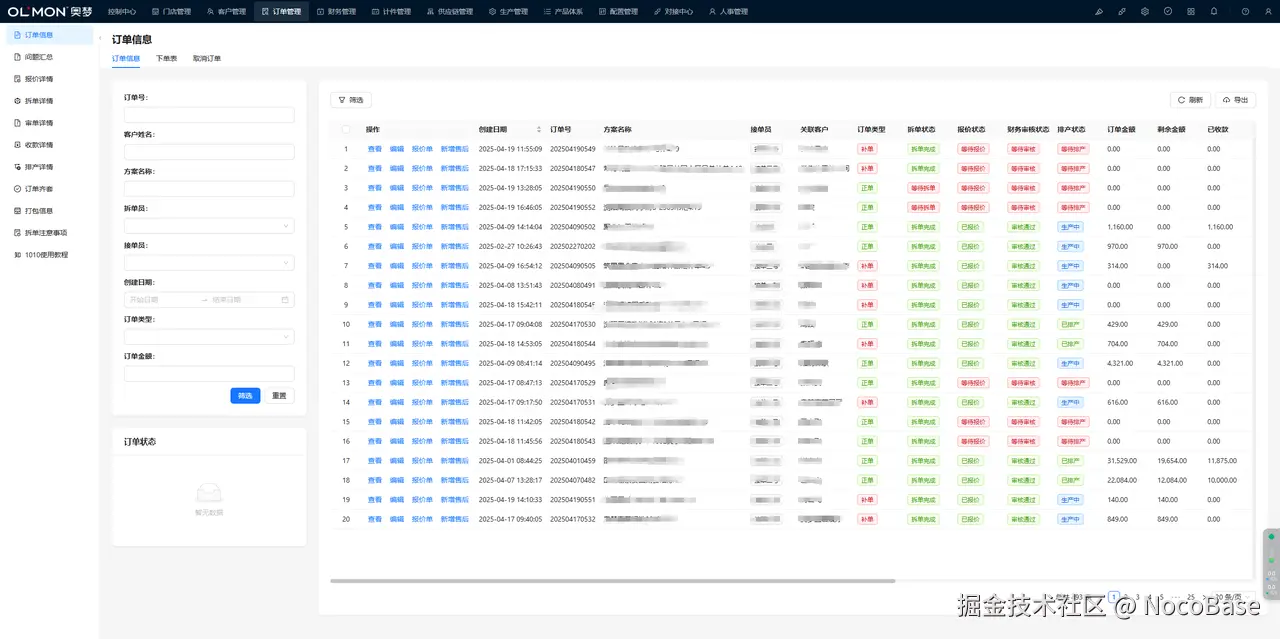Click the check-circle icon in top bar
The width and height of the screenshot is (1280, 639).
click(1168, 11)
